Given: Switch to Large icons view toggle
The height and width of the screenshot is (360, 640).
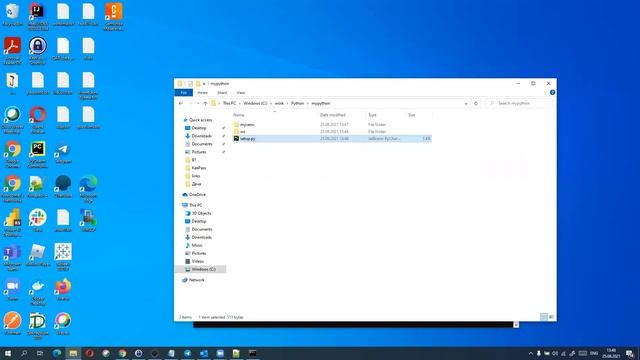Looking at the screenshot, I should point(551,317).
